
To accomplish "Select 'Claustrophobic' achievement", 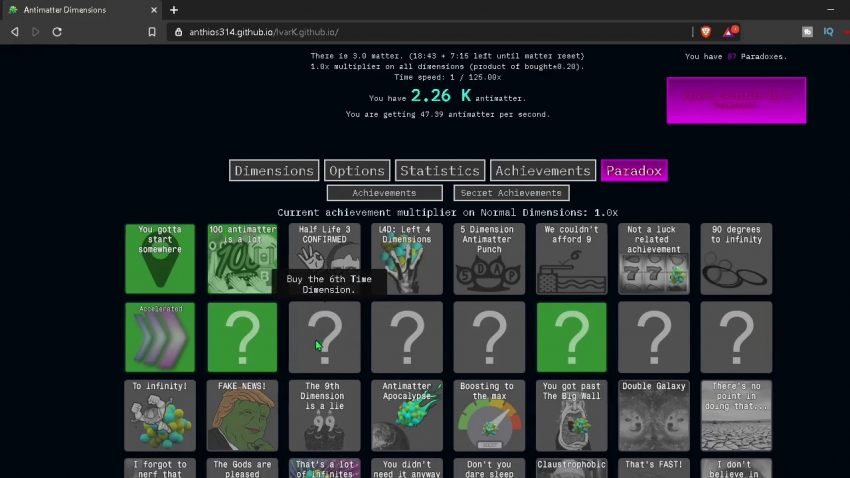I will 571,468.
